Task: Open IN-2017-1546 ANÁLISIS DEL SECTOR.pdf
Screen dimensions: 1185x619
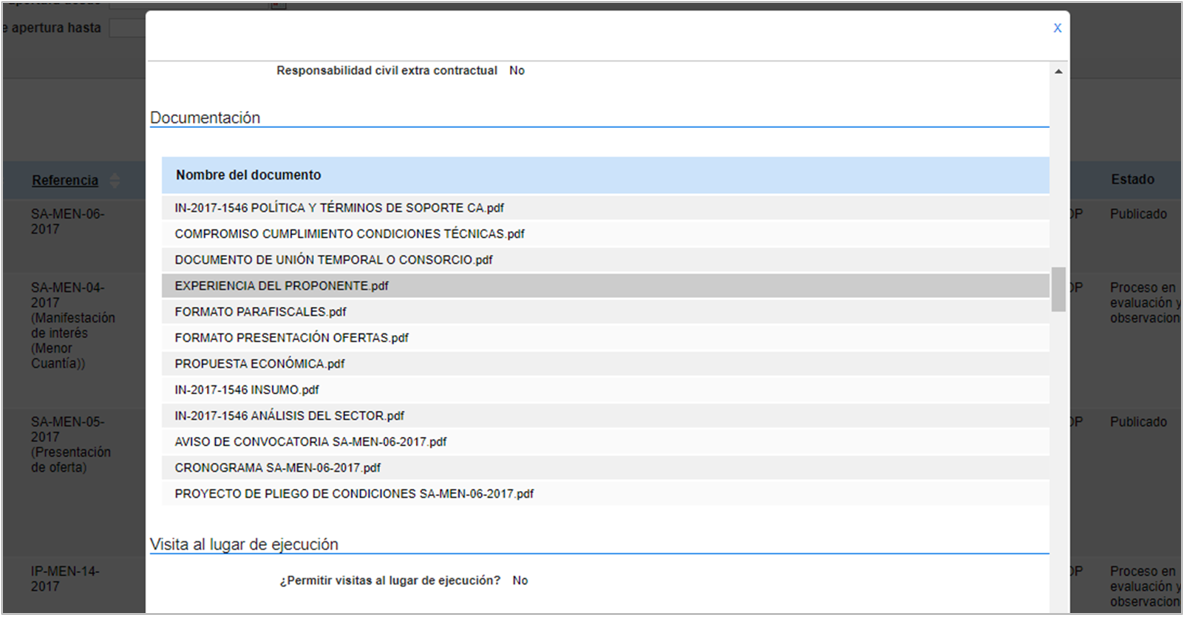Action: click(x=289, y=416)
